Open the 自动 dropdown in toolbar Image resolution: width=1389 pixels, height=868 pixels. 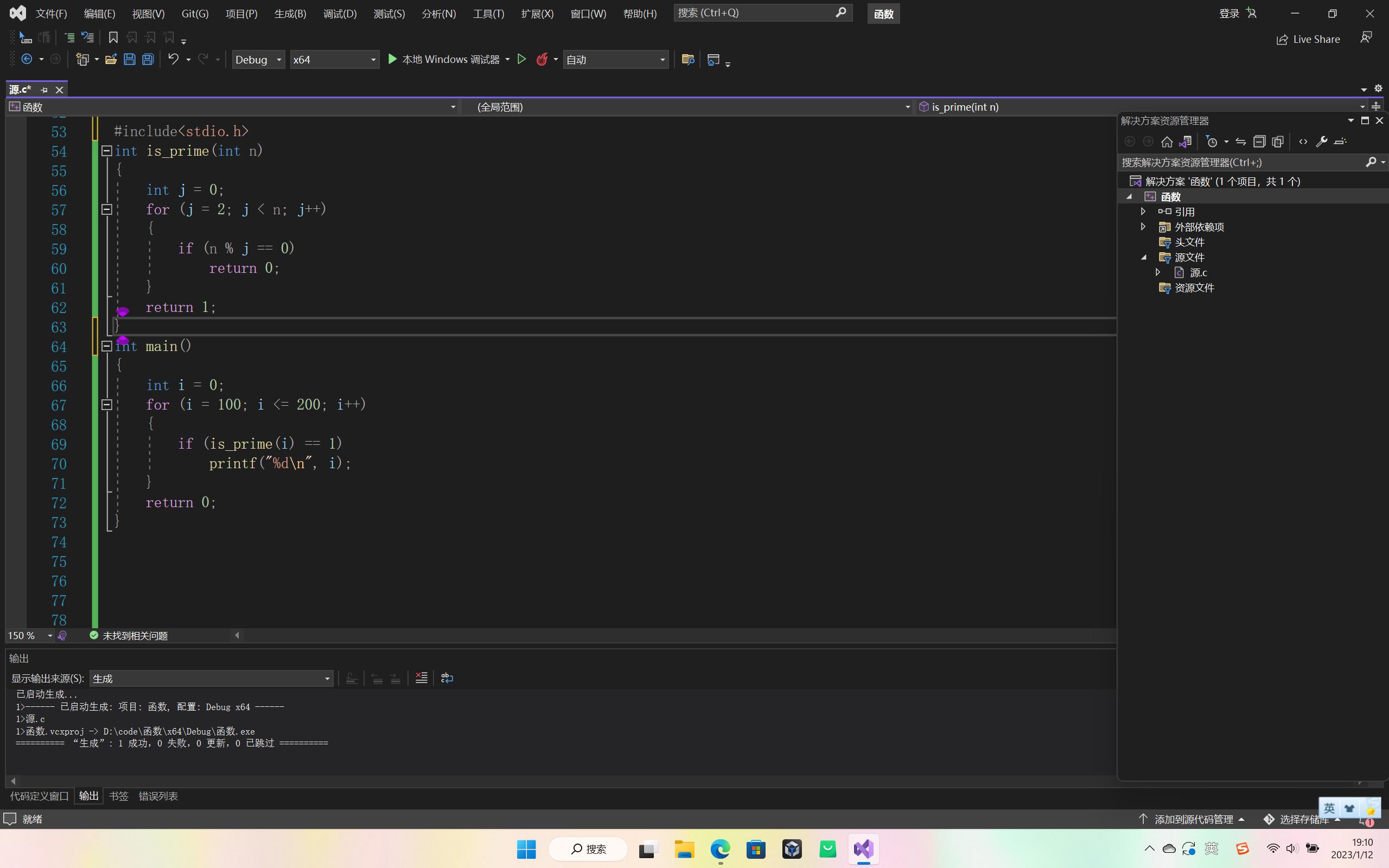(616, 60)
